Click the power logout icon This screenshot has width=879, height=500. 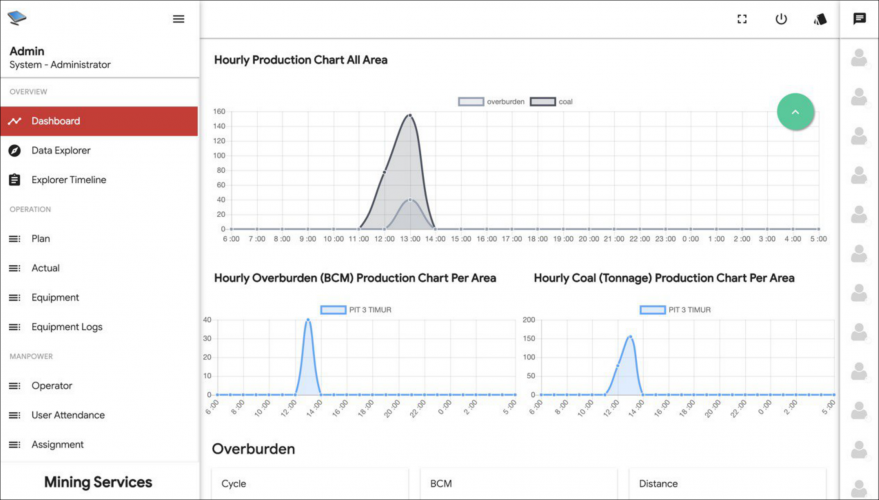[781, 19]
